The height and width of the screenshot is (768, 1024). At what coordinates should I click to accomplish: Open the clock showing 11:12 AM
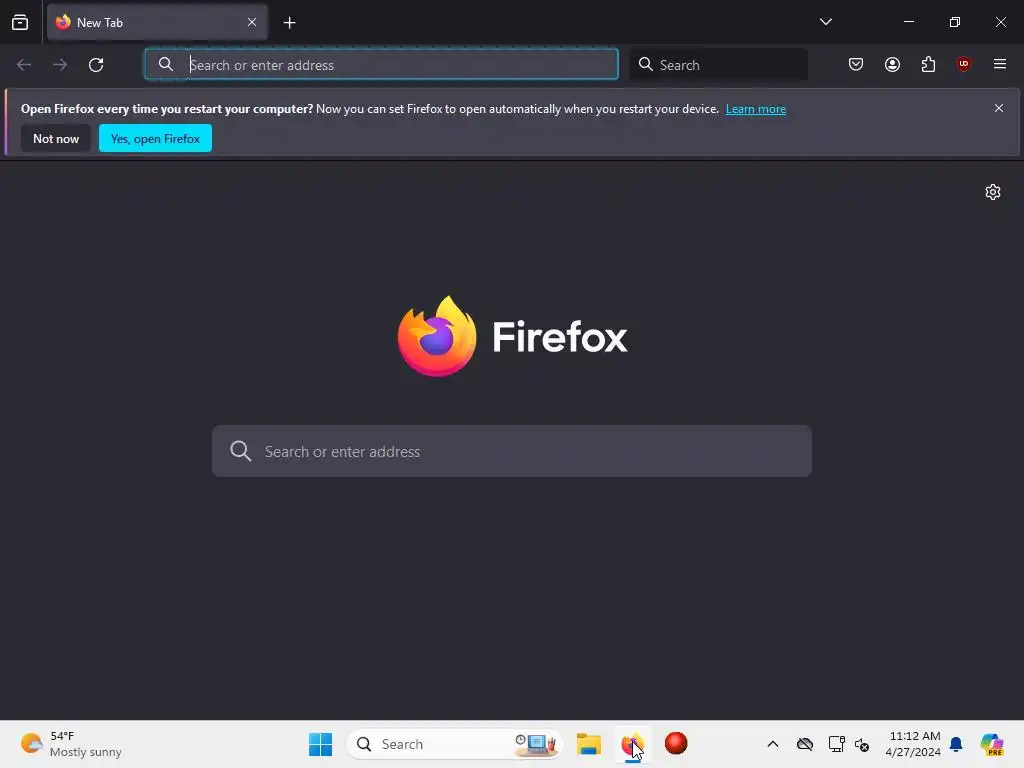point(913,744)
